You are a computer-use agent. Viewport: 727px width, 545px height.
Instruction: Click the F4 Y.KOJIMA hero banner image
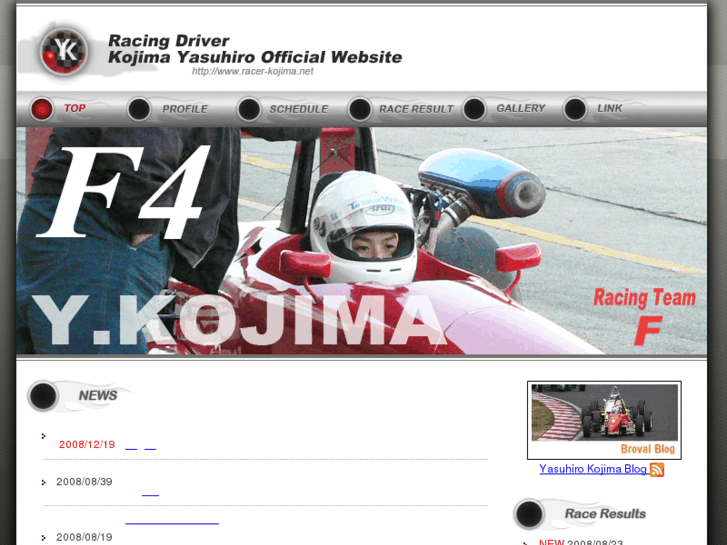362,241
